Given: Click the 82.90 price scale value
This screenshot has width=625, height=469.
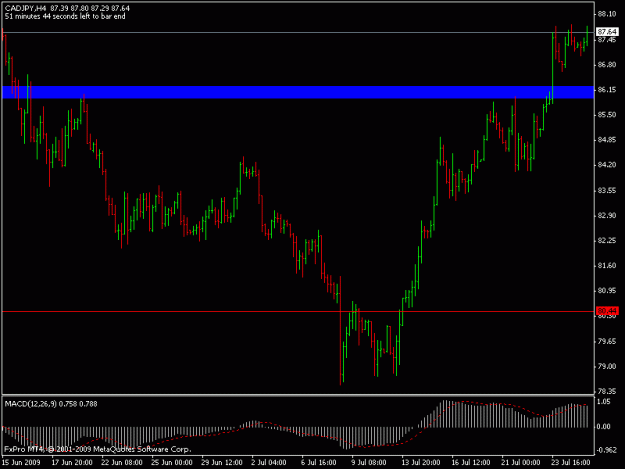Looking at the screenshot, I should click(x=607, y=216).
